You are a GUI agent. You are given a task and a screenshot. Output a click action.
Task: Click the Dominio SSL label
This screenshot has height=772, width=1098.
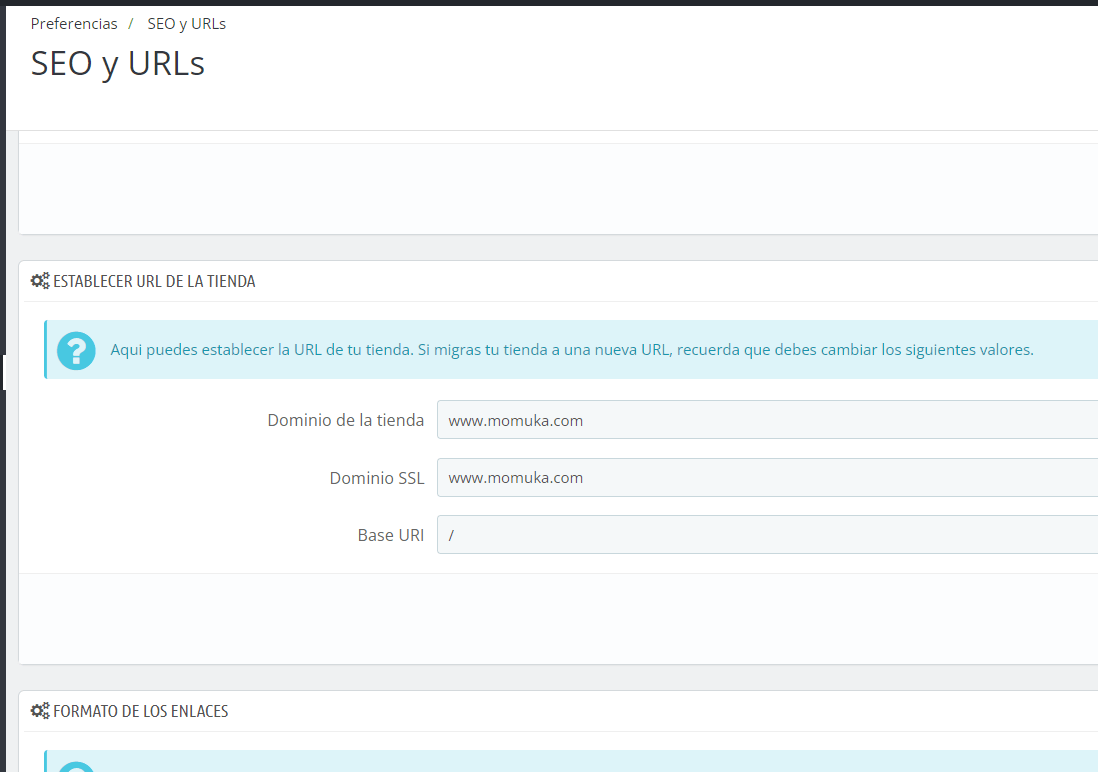point(377,478)
